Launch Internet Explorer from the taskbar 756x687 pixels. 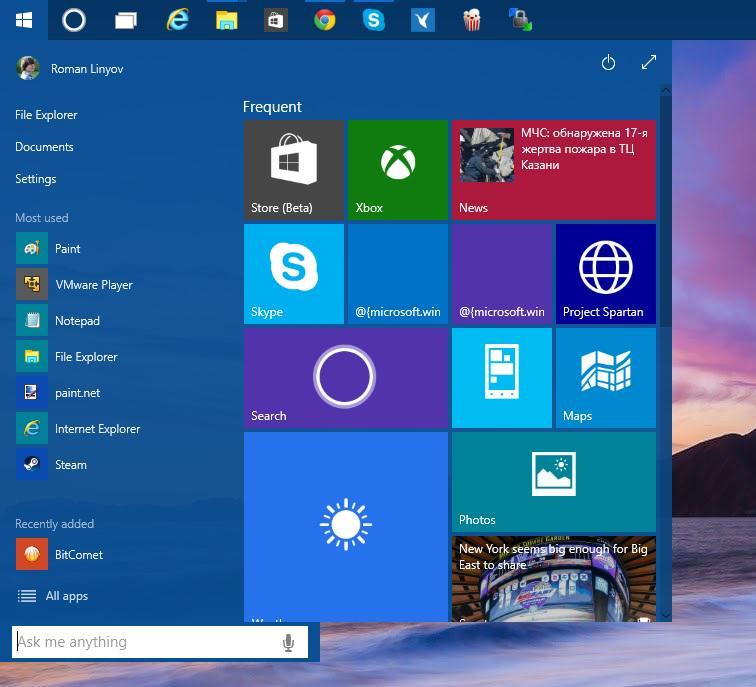(178, 20)
